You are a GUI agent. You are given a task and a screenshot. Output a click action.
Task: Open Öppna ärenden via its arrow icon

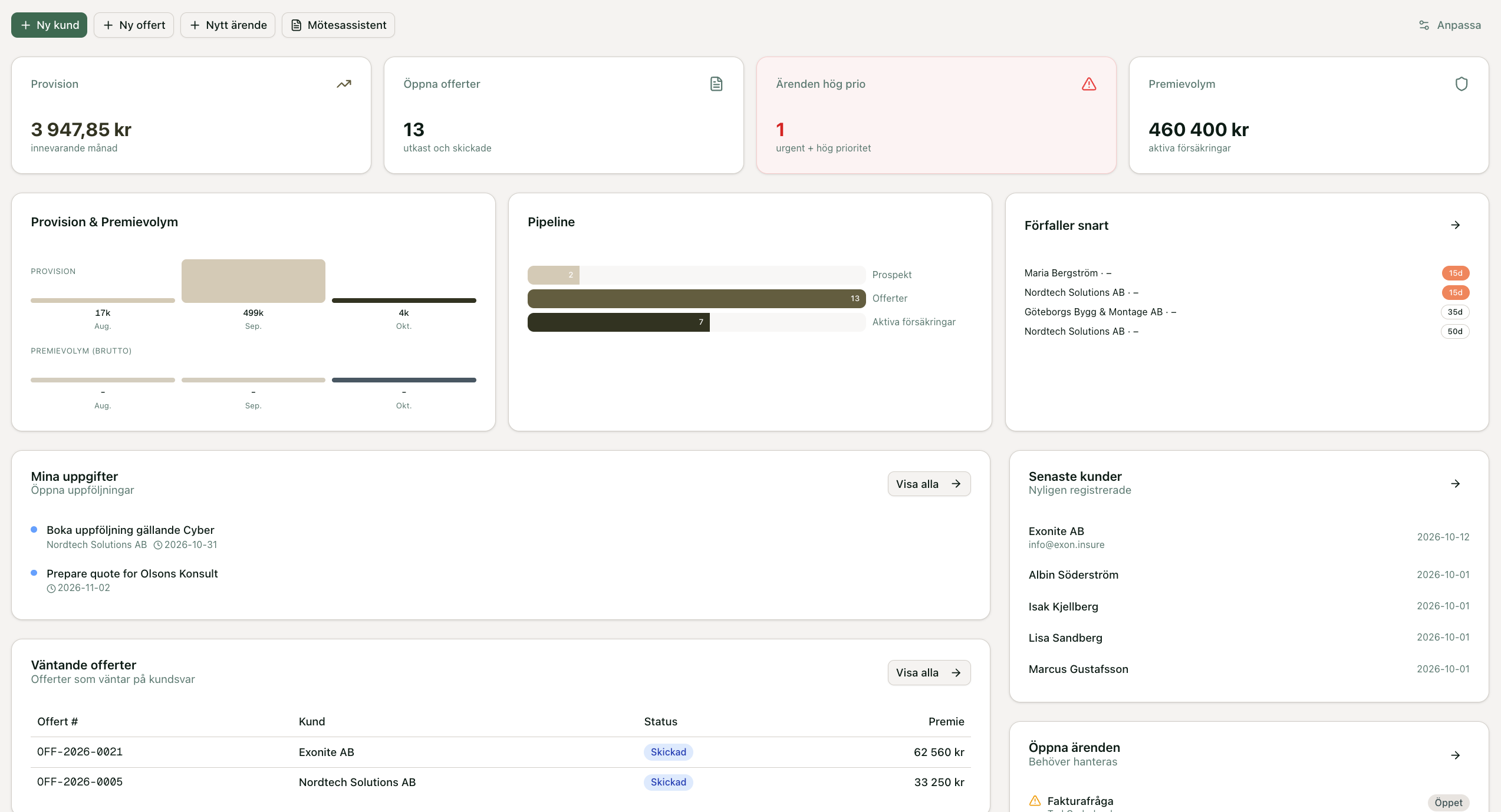point(1456,755)
